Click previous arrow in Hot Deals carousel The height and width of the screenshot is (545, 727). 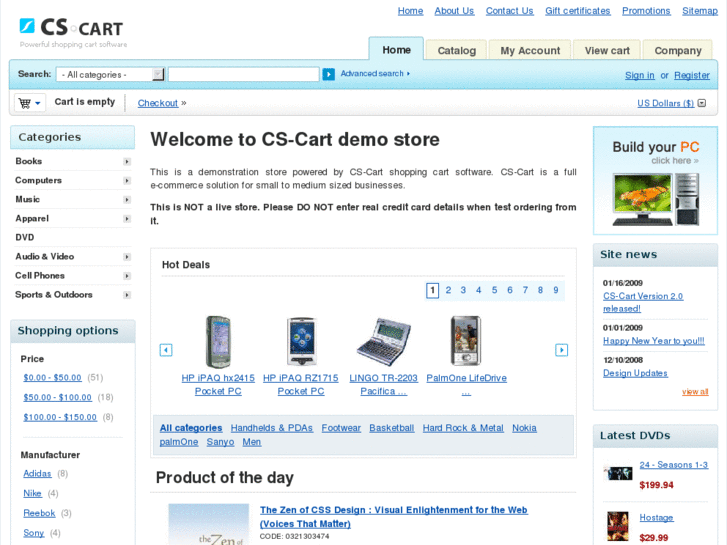pos(166,350)
